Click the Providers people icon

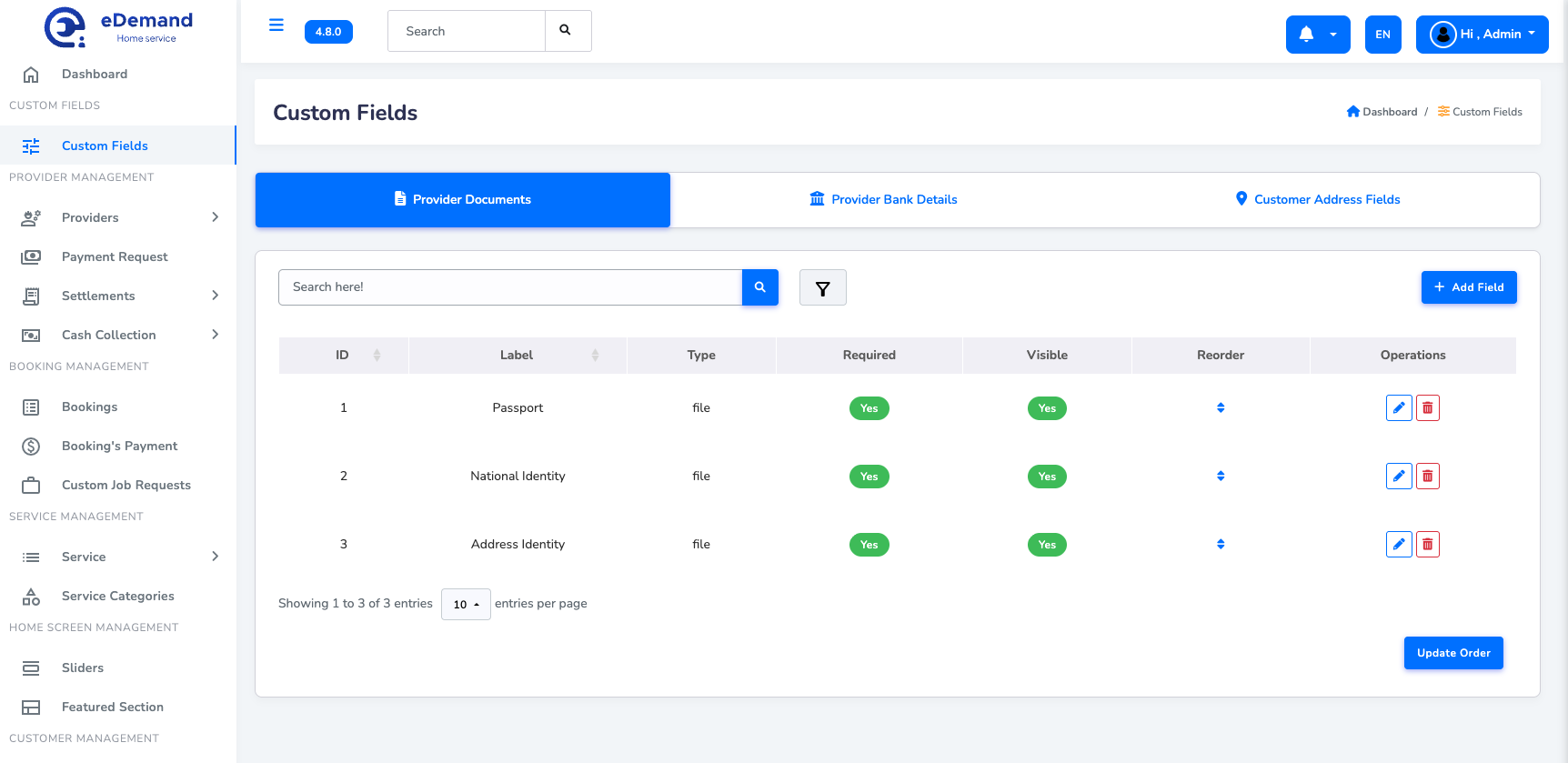coord(31,217)
